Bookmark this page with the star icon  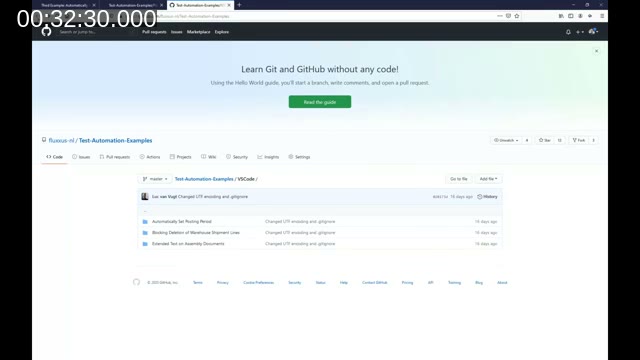pos(517,16)
